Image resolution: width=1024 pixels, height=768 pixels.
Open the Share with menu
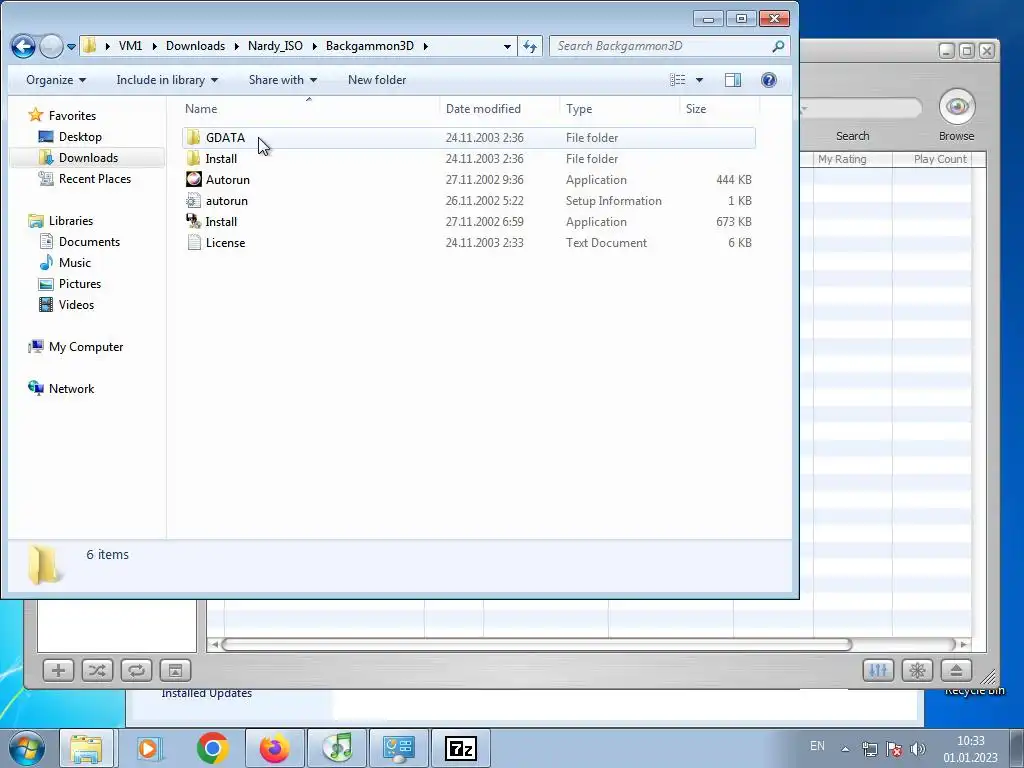[x=283, y=80]
